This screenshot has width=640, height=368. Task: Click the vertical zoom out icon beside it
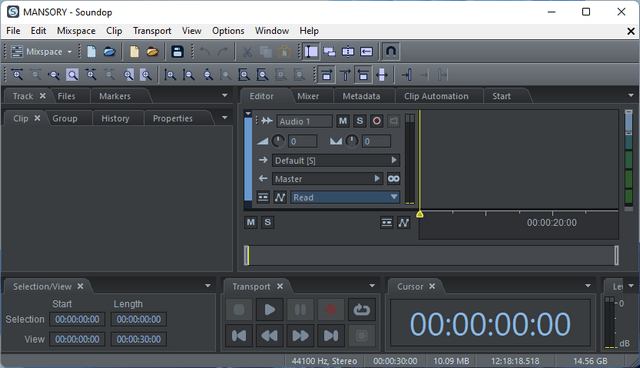point(189,75)
